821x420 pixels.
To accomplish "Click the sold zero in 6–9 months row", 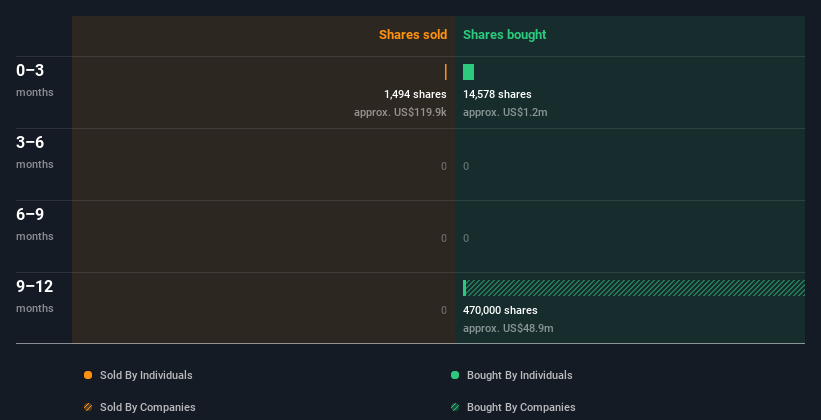I will [444, 238].
